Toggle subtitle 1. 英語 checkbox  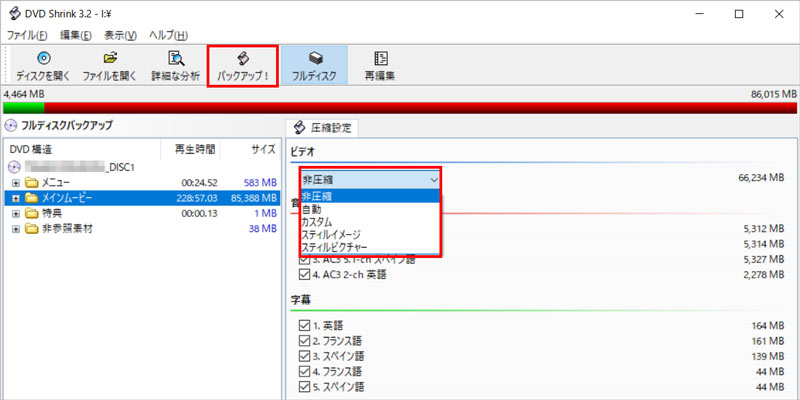305,325
